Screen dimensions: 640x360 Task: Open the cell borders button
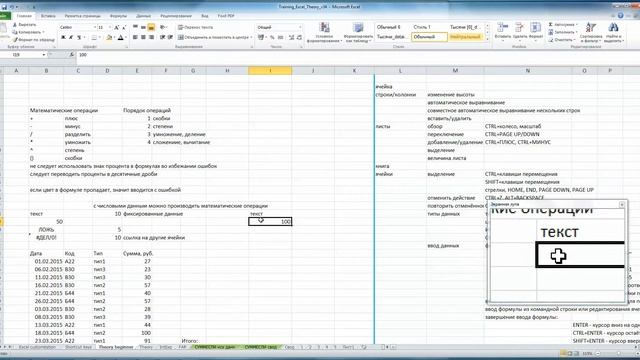point(94,38)
